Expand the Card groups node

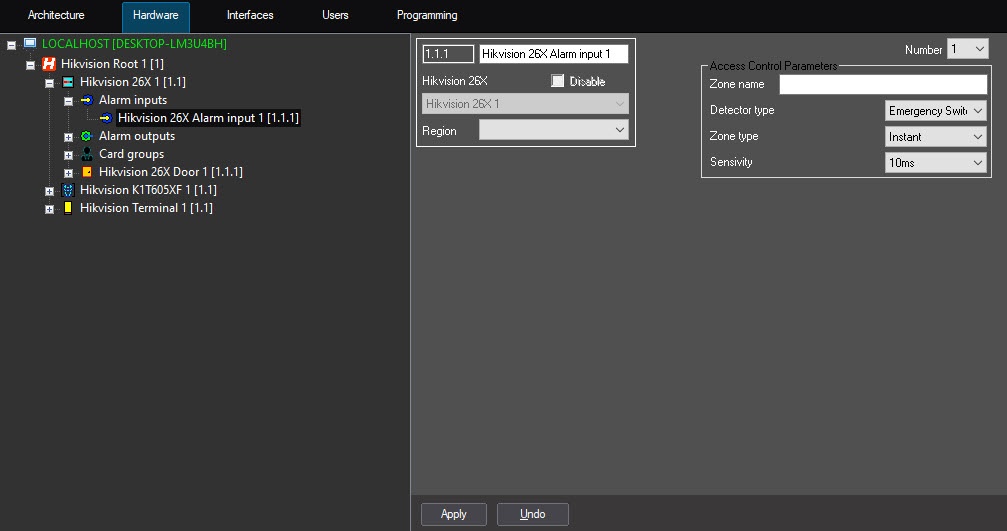point(68,155)
